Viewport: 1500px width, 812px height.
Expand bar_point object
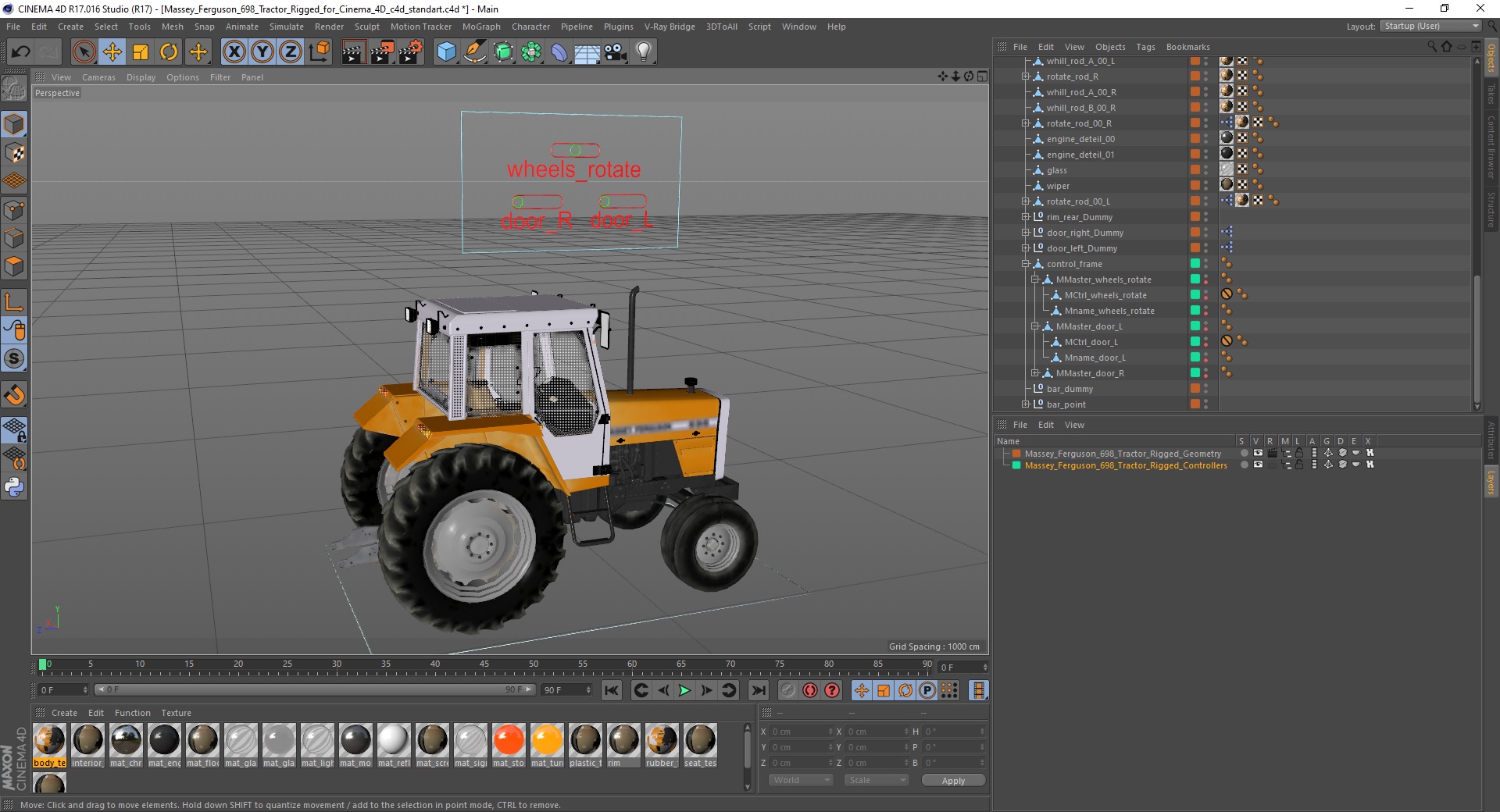(x=1026, y=404)
